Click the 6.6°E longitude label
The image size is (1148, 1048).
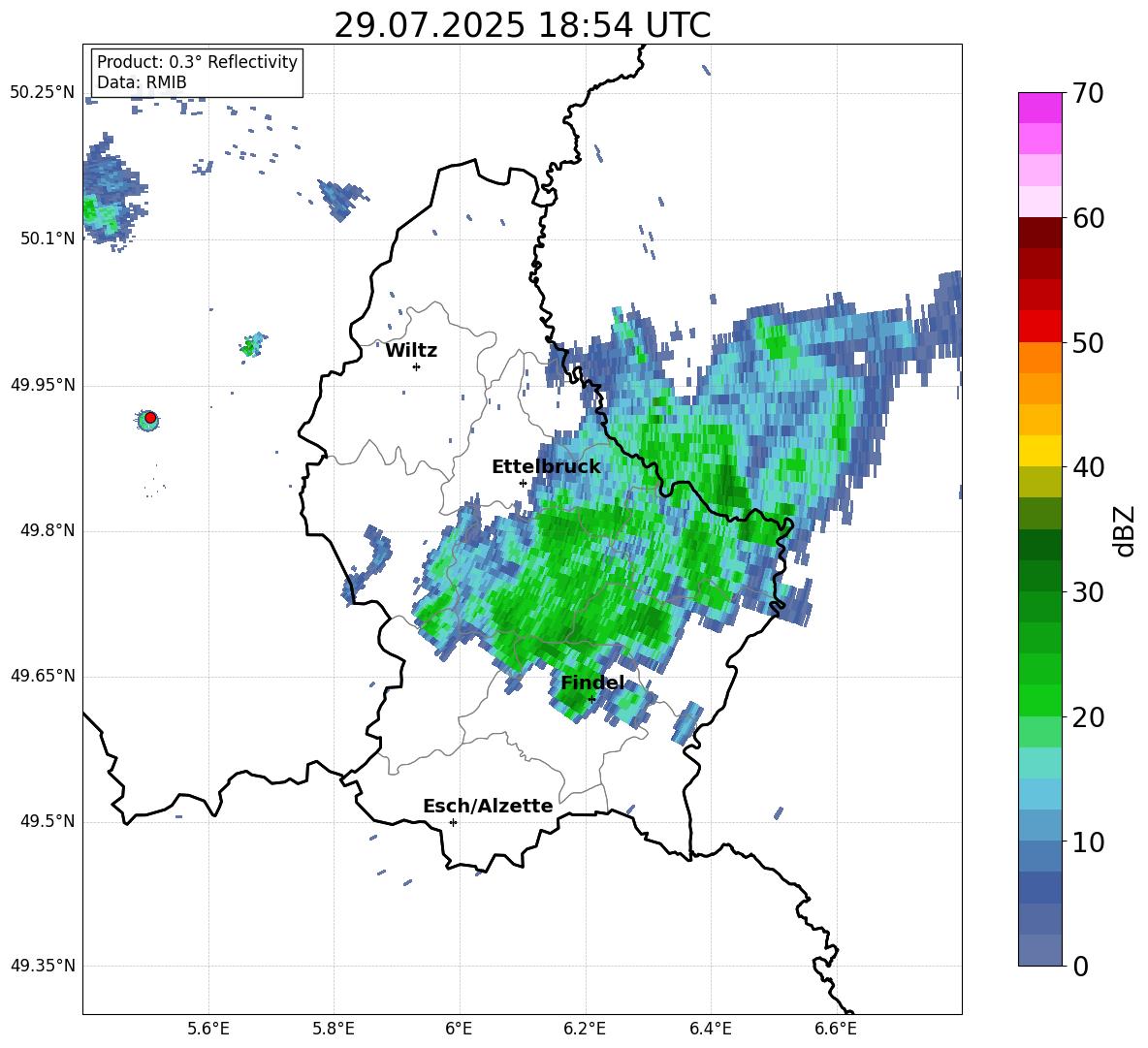[836, 1030]
